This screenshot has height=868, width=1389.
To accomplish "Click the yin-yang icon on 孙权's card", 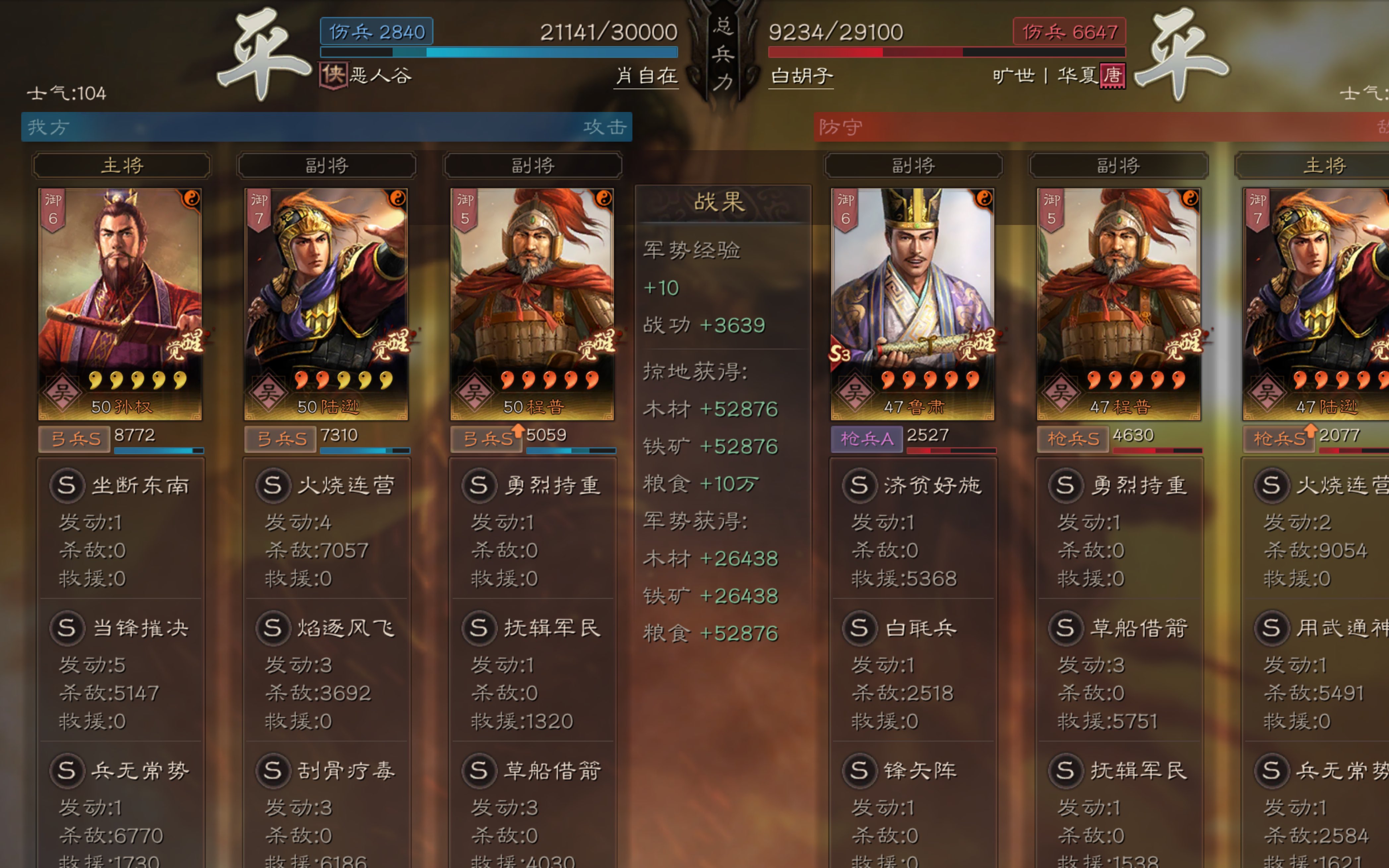I will tap(191, 199).
